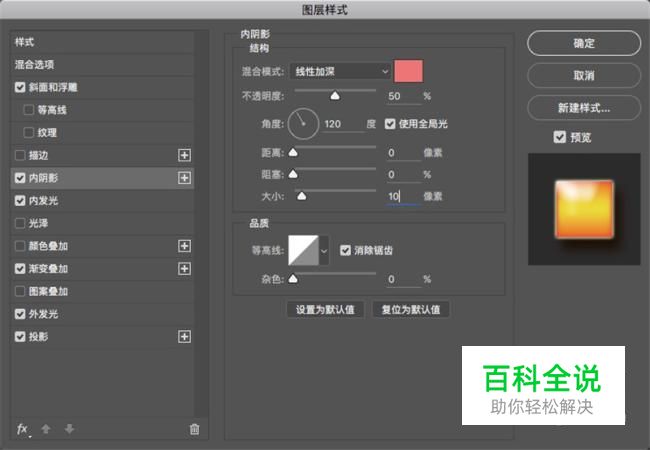Viewport: 650px width, 450px height.
Task: Add another 内阴影 effect via plus icon
Action: tap(184, 178)
